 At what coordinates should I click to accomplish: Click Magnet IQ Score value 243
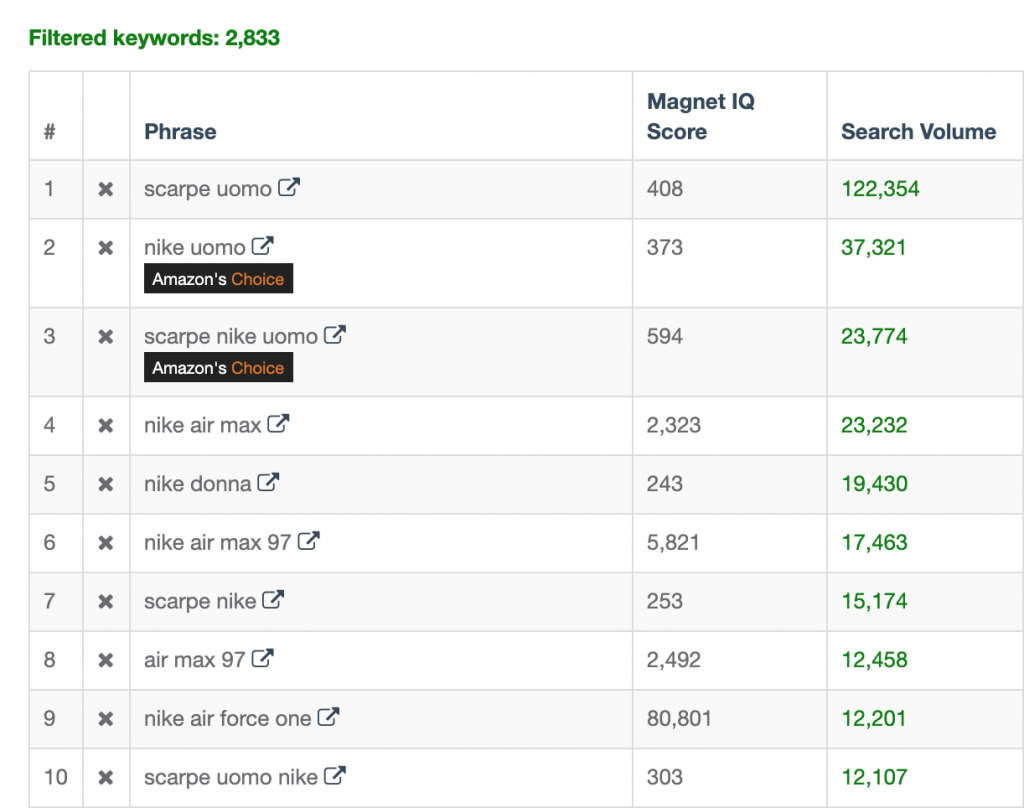coord(665,485)
